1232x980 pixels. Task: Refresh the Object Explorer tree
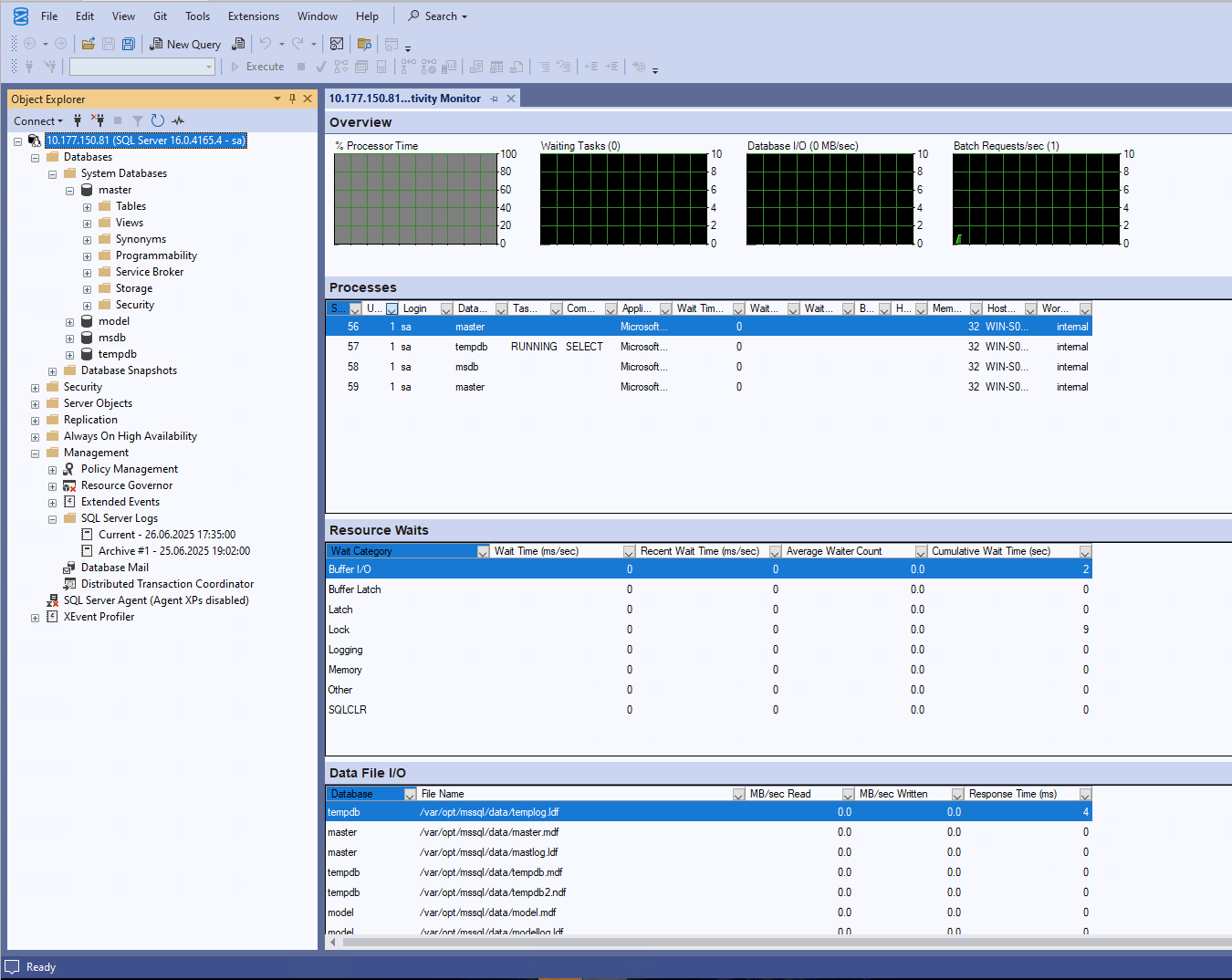[x=158, y=120]
